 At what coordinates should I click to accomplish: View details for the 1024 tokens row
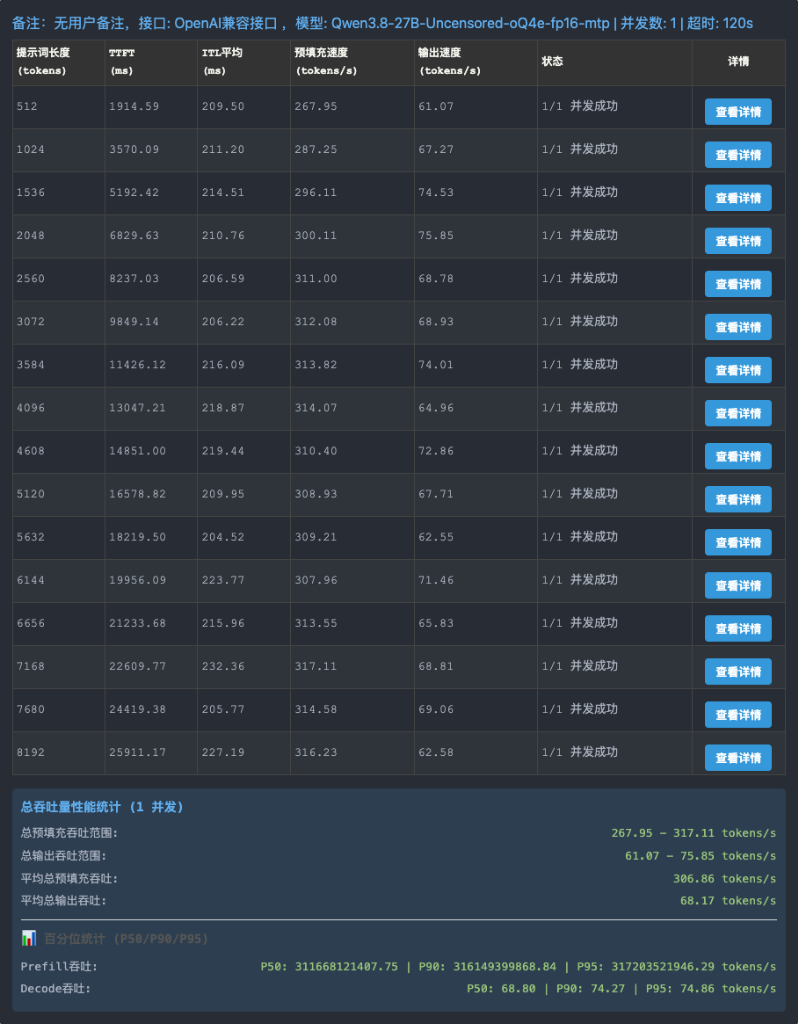point(738,155)
